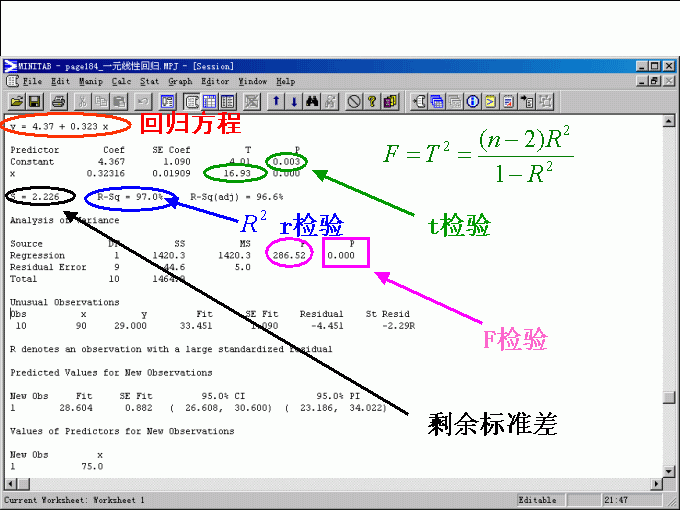Jump to previous command with the up arrow

(277, 101)
